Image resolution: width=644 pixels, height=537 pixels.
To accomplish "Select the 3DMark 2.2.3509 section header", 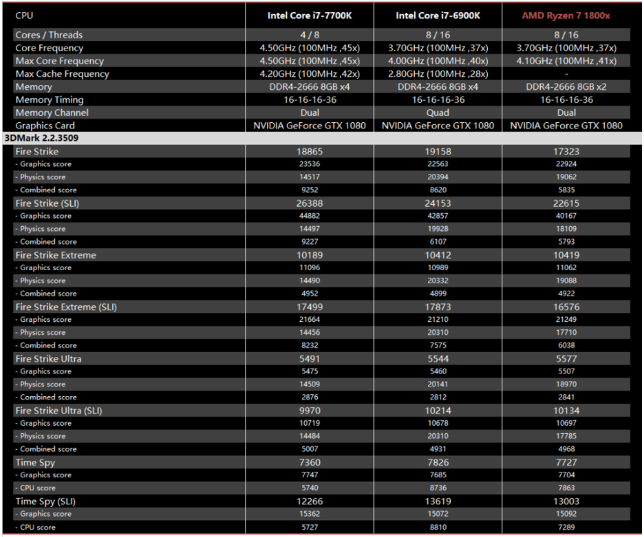I will coord(42,138).
